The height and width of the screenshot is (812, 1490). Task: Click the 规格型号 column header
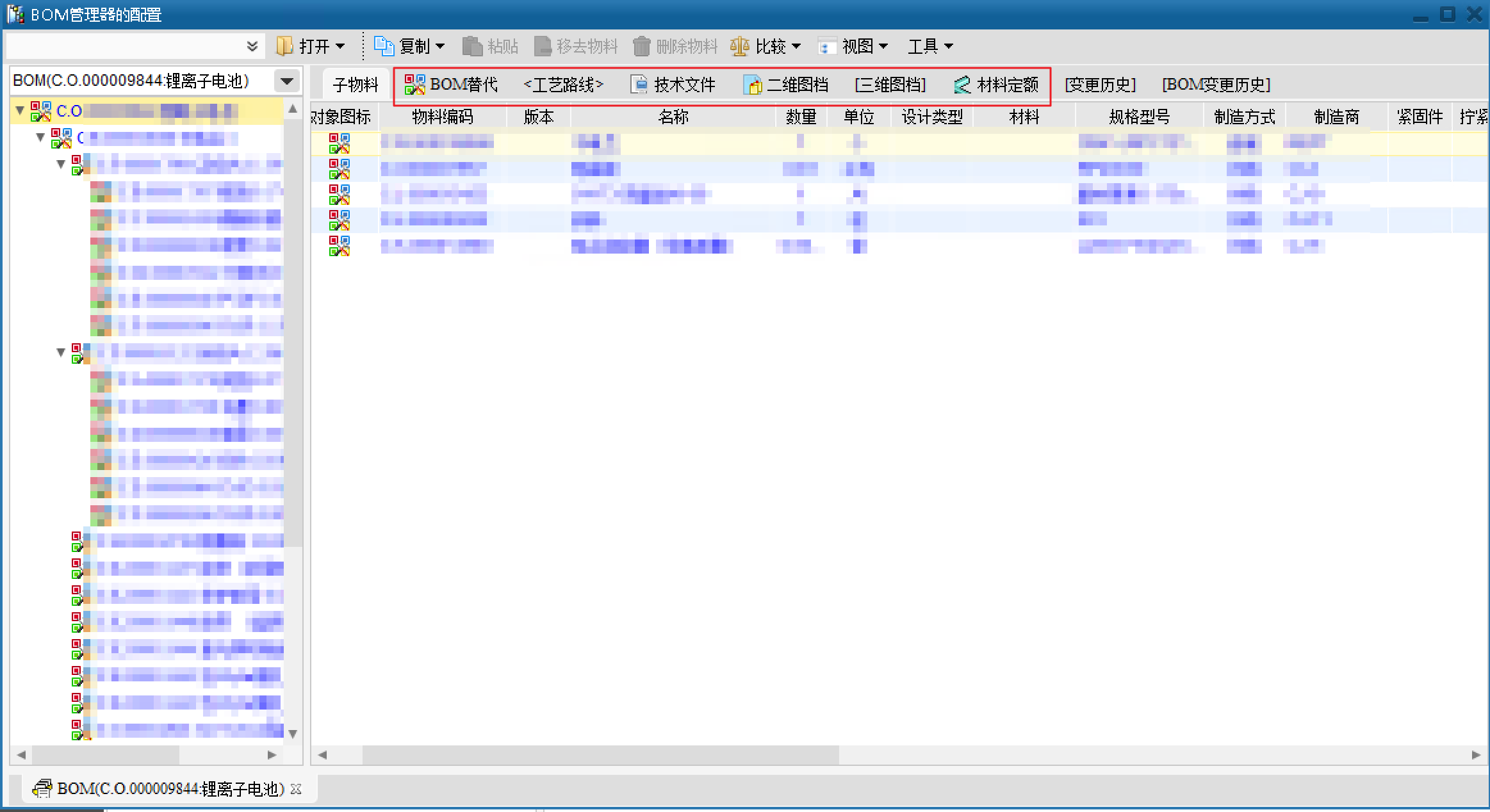tap(1139, 117)
